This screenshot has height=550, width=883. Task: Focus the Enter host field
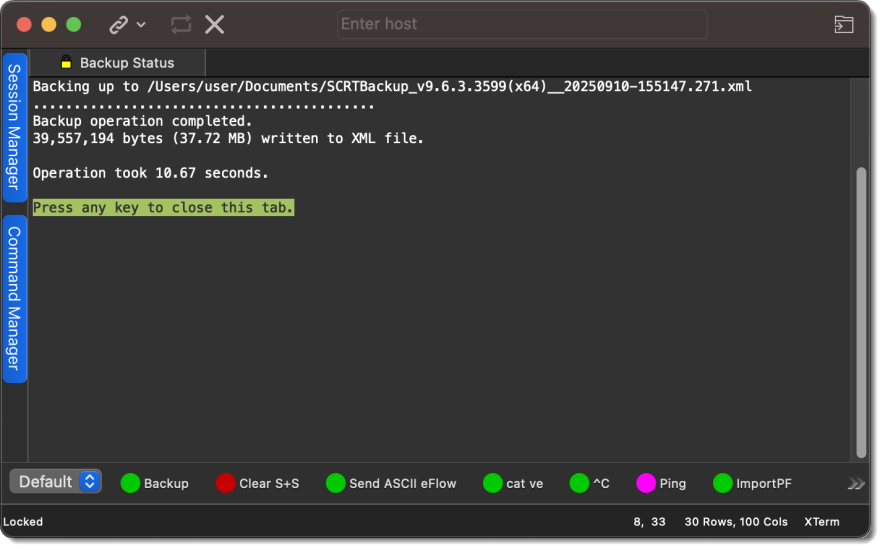pos(522,24)
